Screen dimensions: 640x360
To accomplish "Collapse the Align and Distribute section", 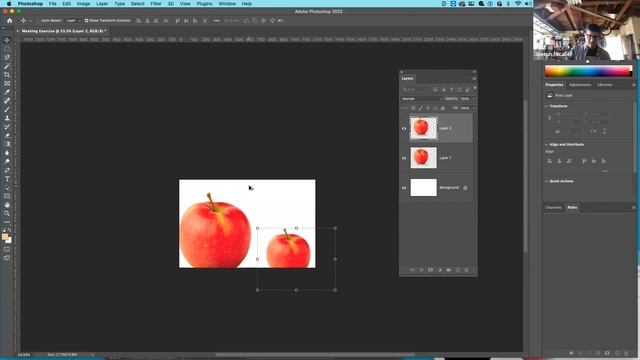I will (x=547, y=144).
